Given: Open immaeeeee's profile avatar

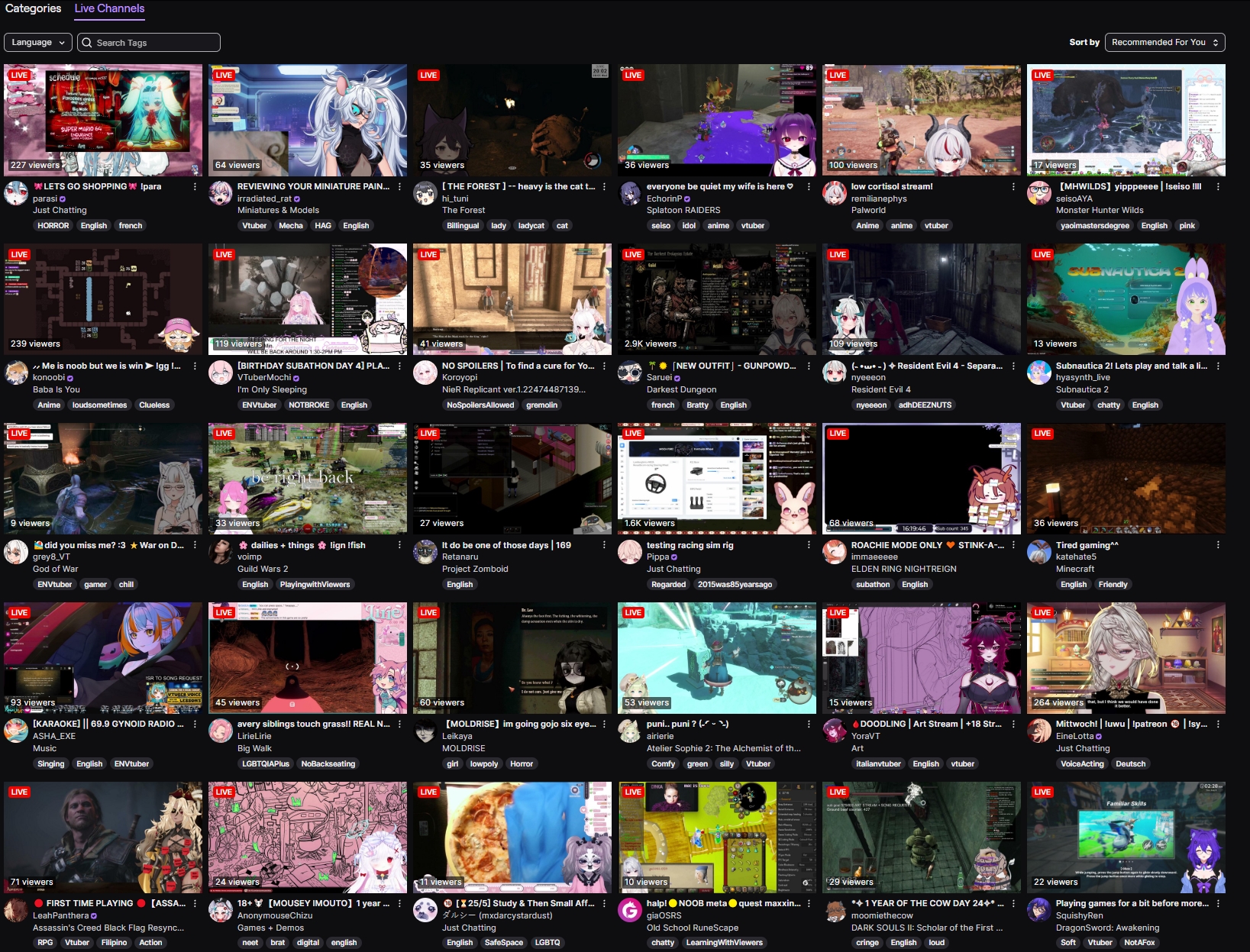Looking at the screenshot, I should (x=835, y=552).
